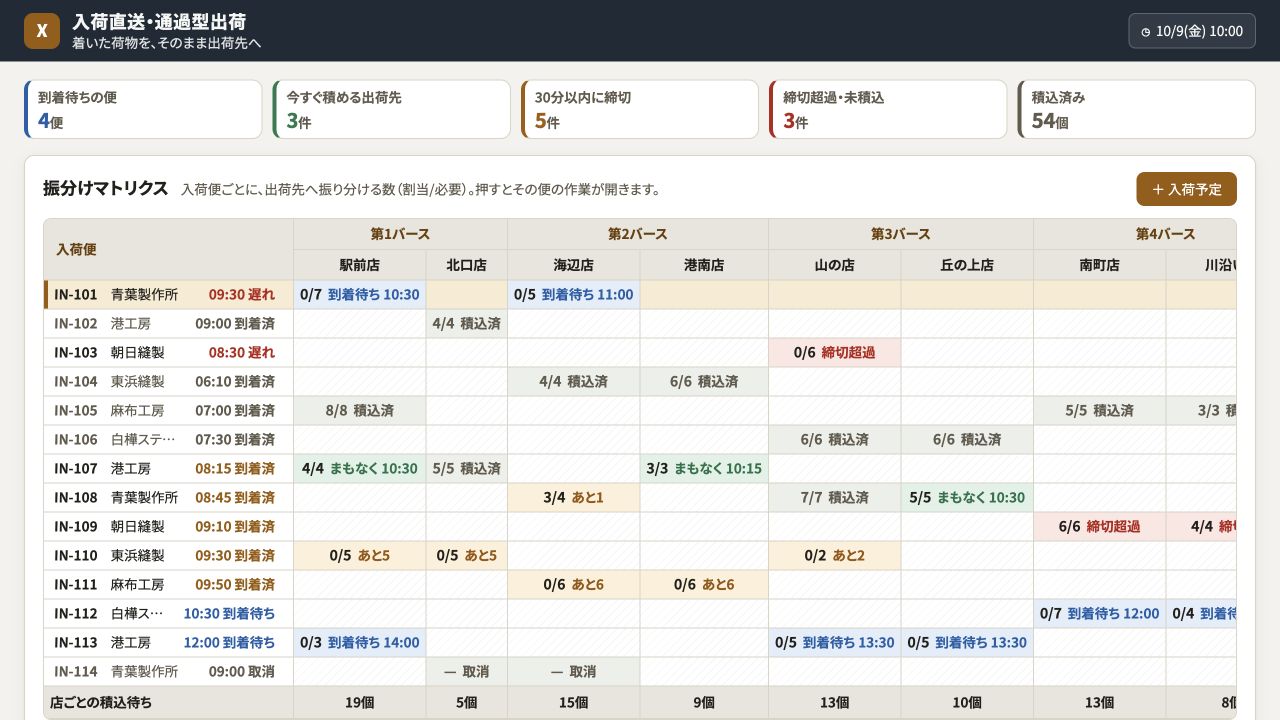Image resolution: width=1280 pixels, height=720 pixels.
Task: Open IN-112's 0/7 到着待ち 12:00 cell
Action: [x=1100, y=614]
